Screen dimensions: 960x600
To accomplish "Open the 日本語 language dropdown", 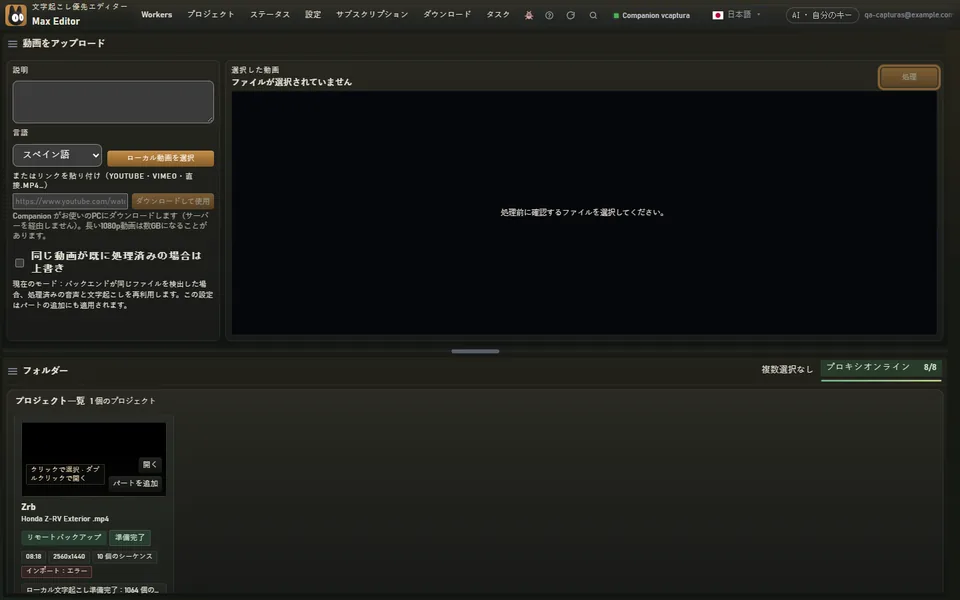I will tap(737, 15).
